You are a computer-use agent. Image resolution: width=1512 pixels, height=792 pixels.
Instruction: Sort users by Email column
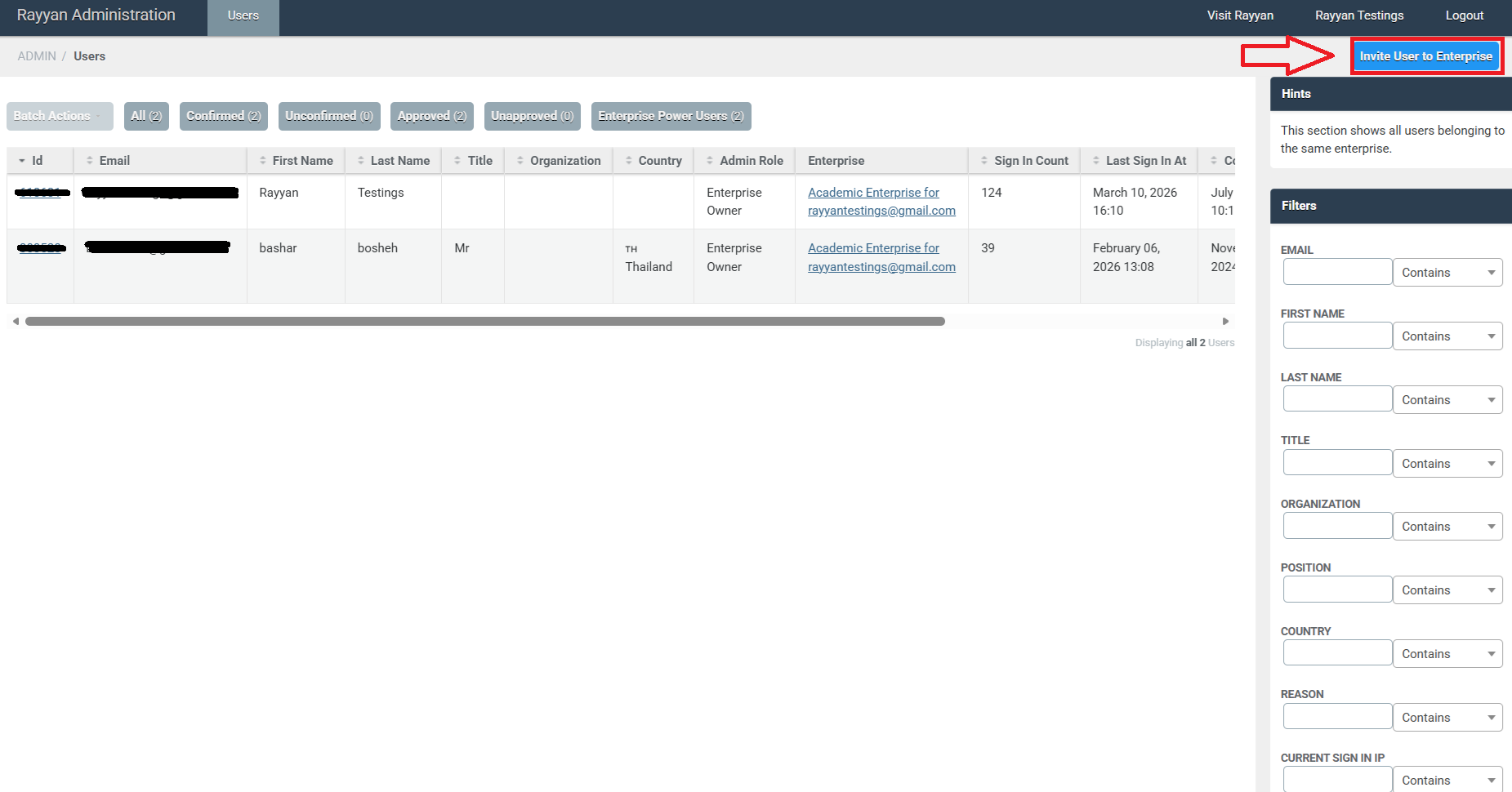[x=114, y=161]
